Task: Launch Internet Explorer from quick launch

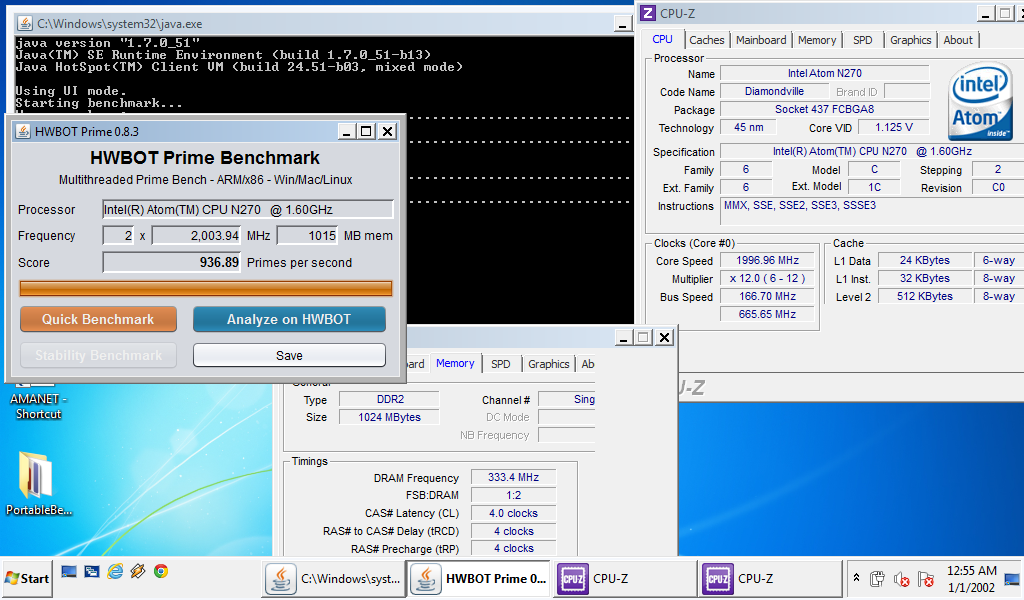Action: [115, 572]
